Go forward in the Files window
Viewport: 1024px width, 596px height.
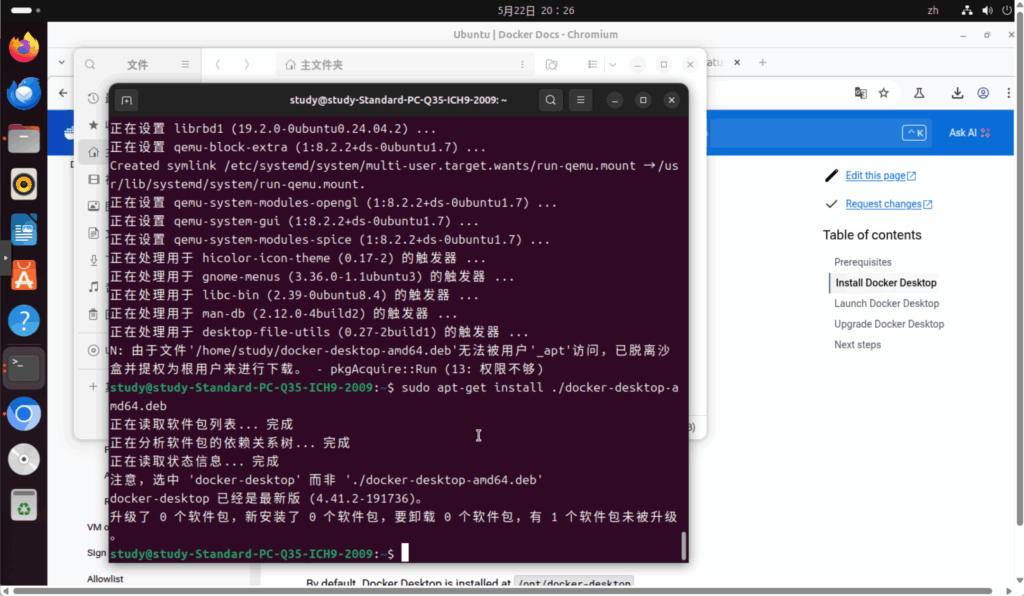246,64
